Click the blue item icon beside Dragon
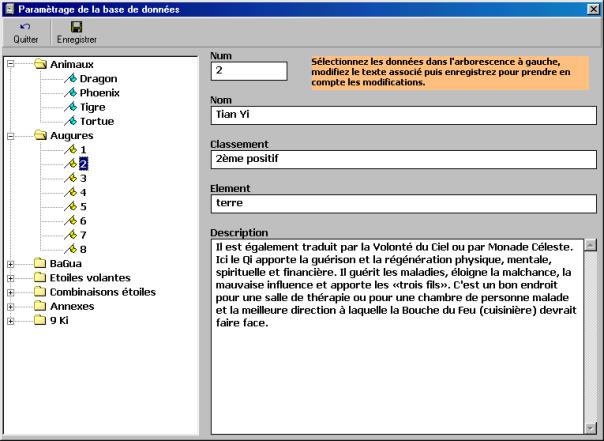 70,79
